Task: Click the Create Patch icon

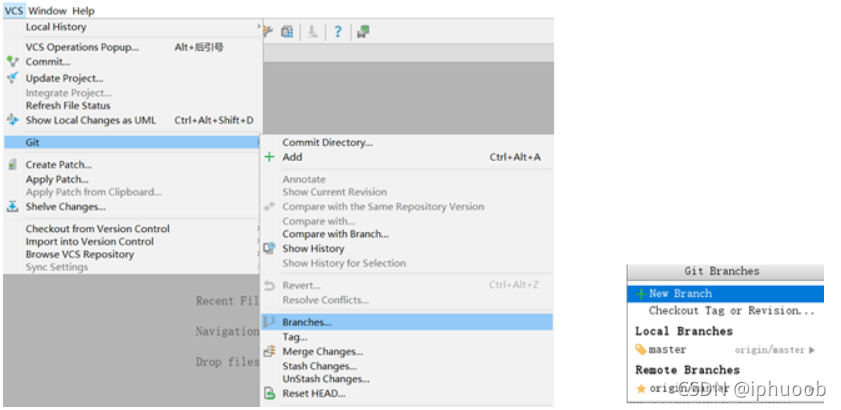Action: [x=12, y=165]
